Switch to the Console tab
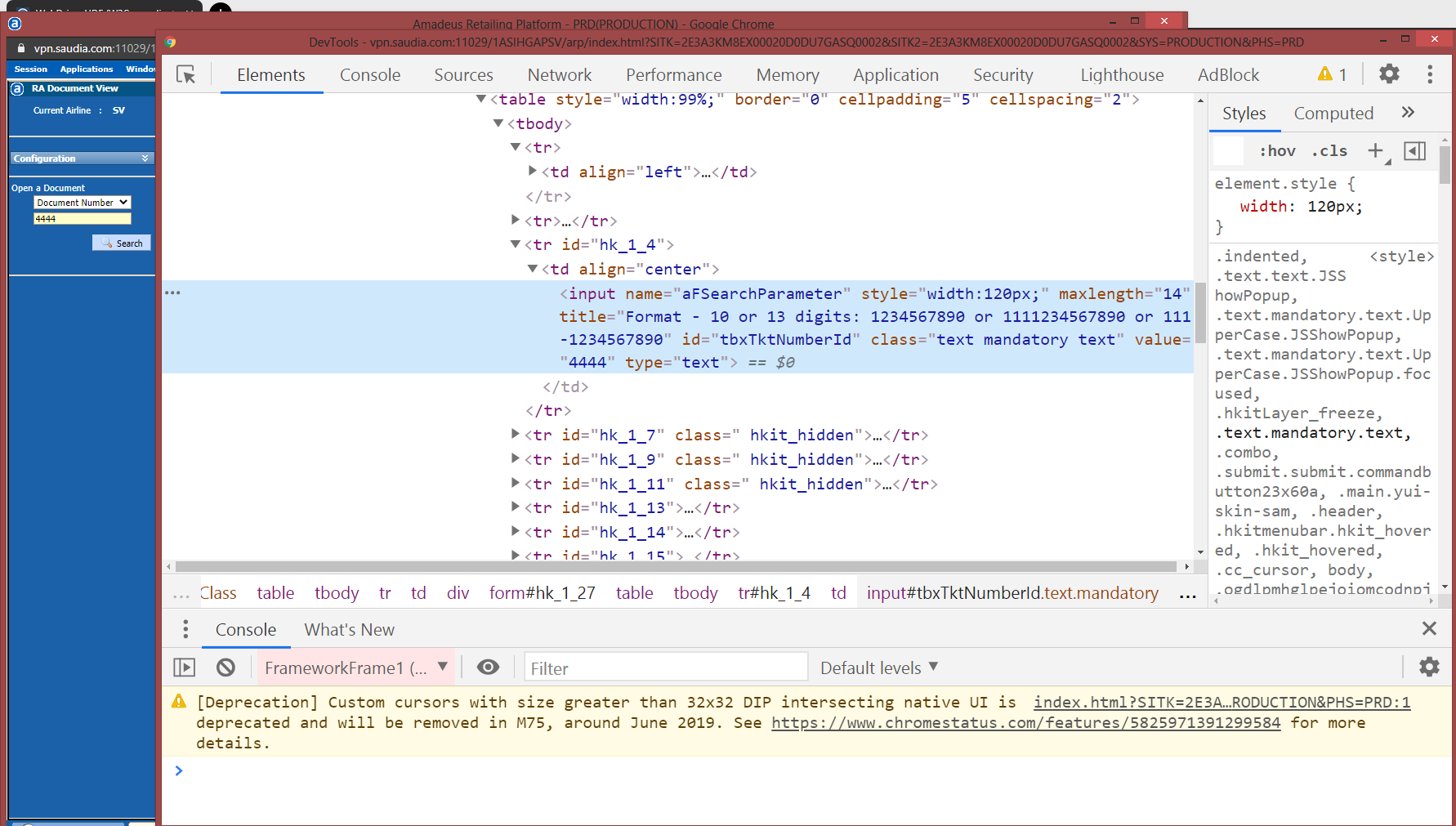 click(x=370, y=74)
